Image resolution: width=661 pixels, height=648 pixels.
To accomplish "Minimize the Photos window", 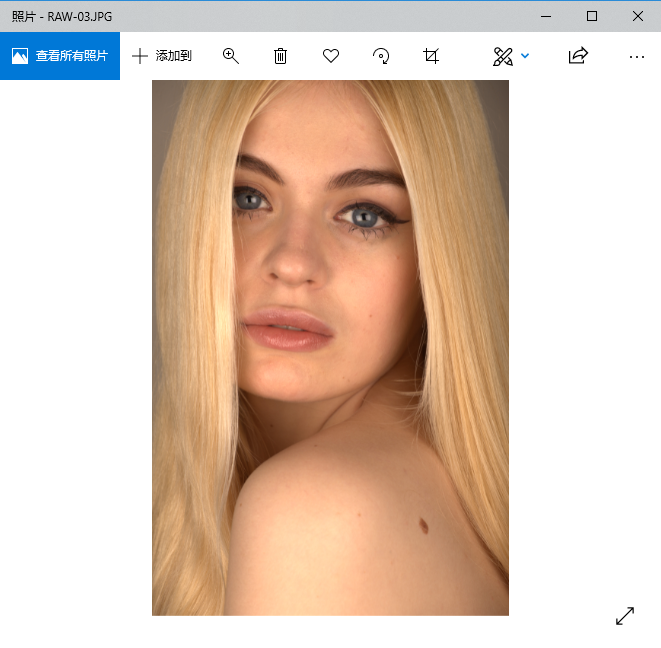I will (546, 16).
